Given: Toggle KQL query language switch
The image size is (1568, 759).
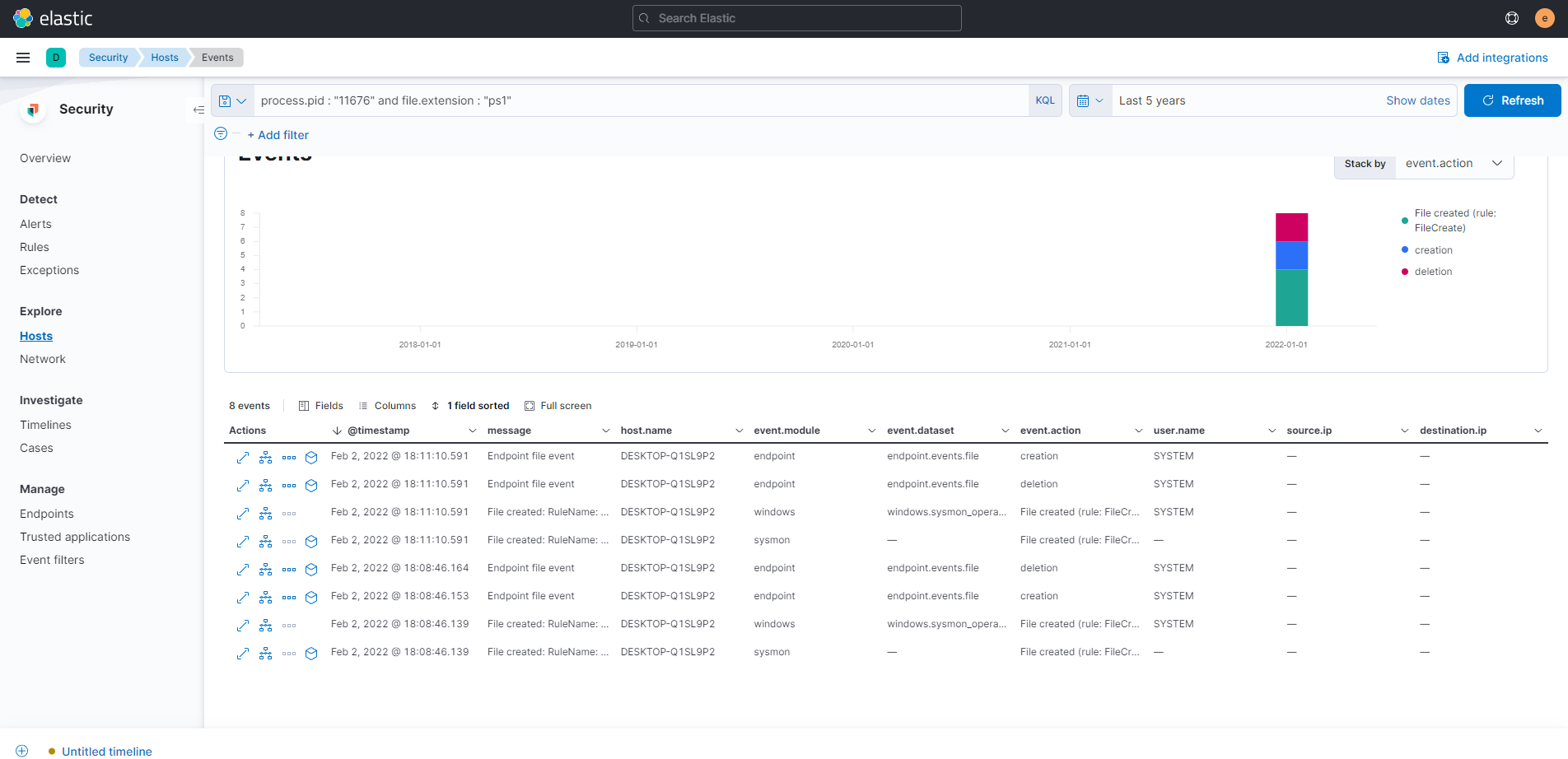Looking at the screenshot, I should (1044, 100).
